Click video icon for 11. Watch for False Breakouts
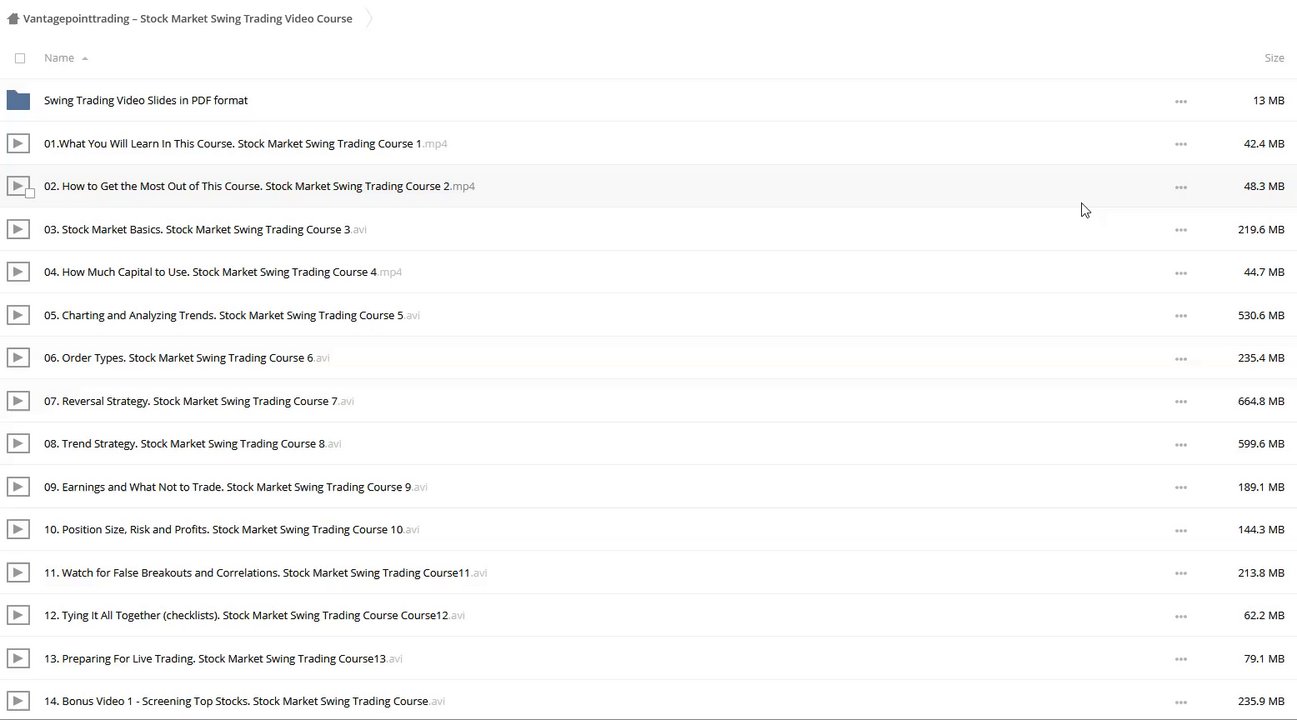This screenshot has height=720, width=1297. click(x=18, y=573)
